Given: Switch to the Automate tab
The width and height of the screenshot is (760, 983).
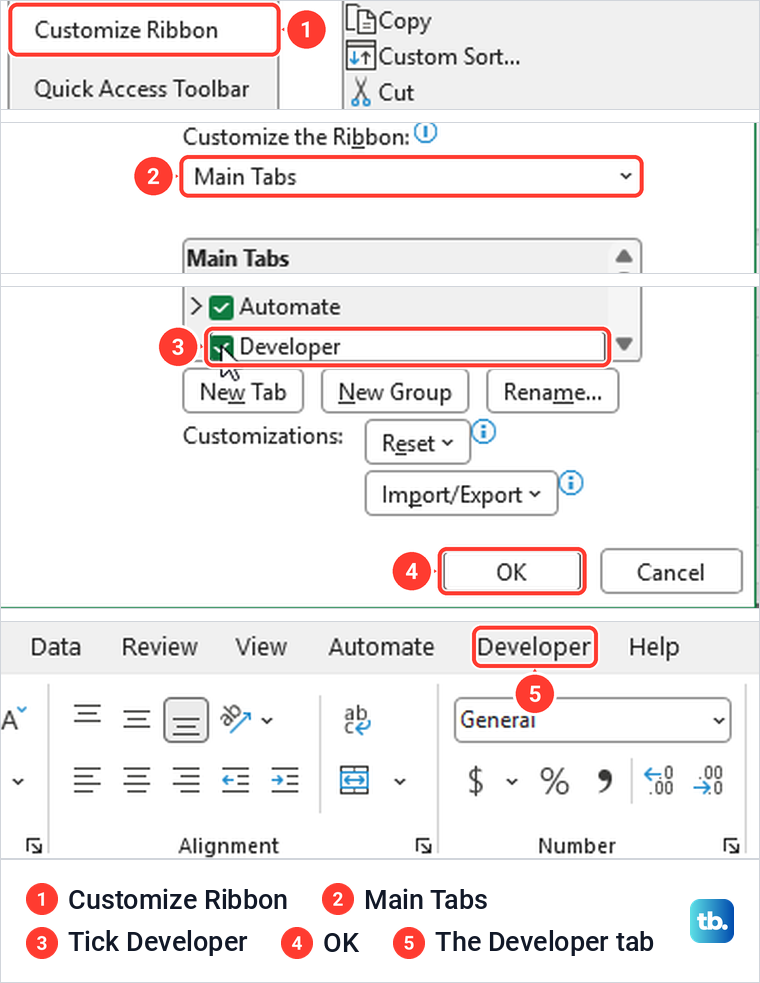Looking at the screenshot, I should pos(381,646).
